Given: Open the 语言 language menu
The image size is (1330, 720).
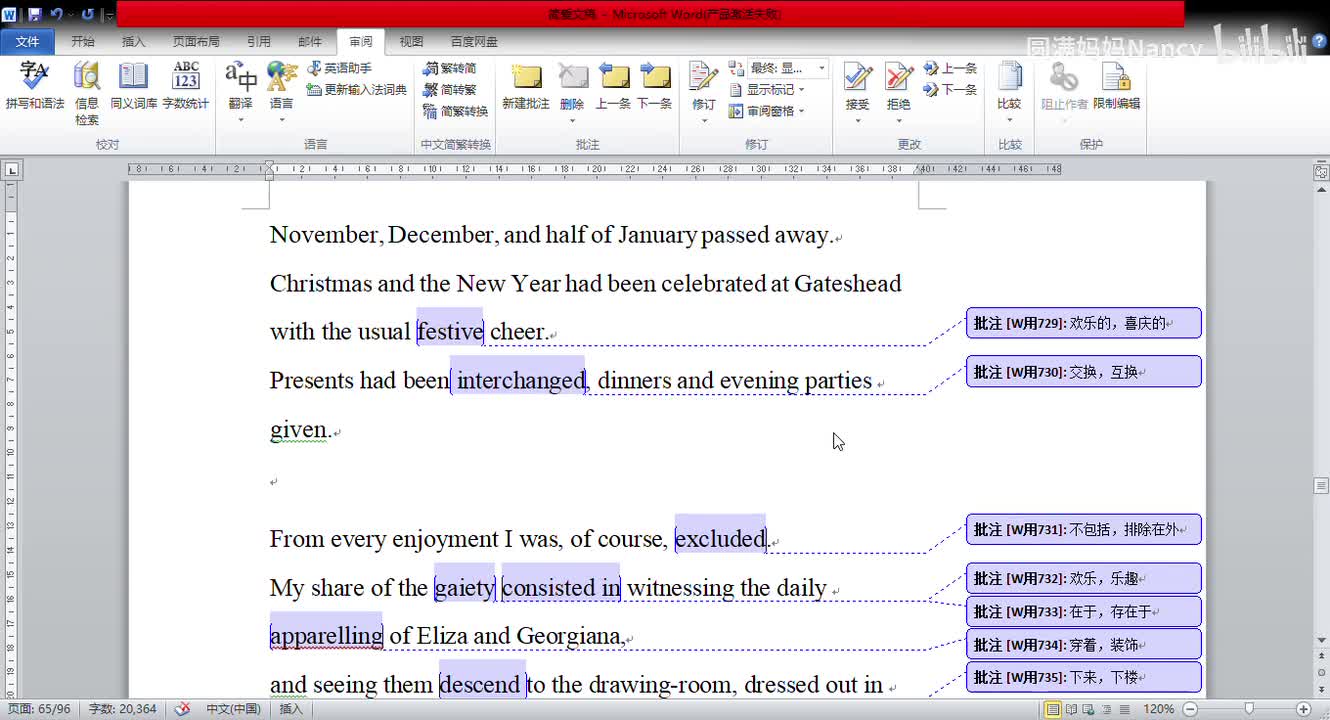Looking at the screenshot, I should 282,92.
